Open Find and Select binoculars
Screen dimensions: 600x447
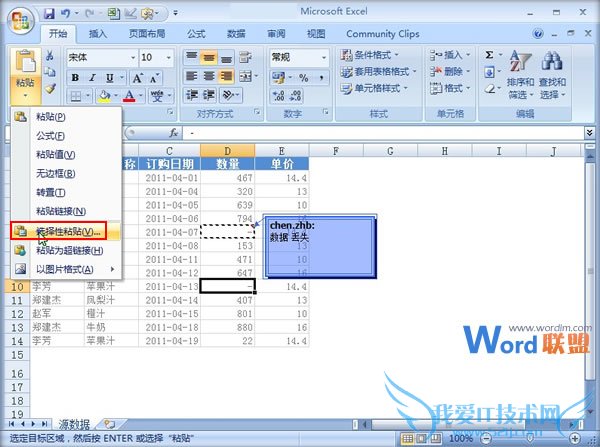552,75
